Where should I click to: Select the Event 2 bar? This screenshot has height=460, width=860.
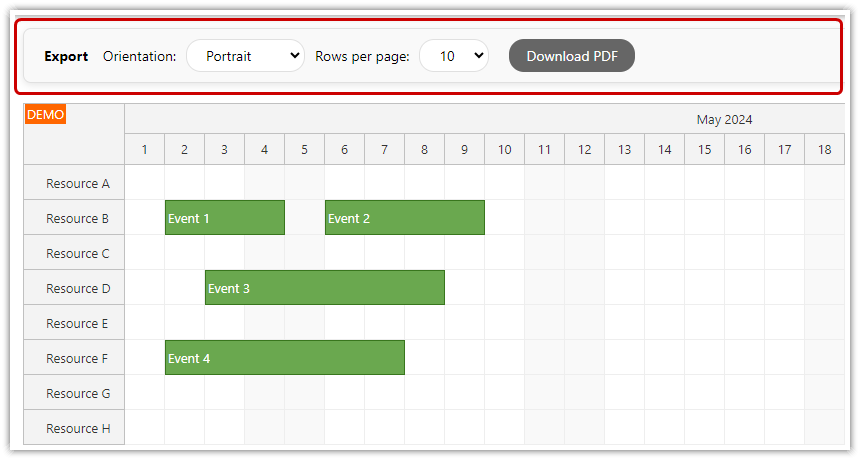[405, 218]
